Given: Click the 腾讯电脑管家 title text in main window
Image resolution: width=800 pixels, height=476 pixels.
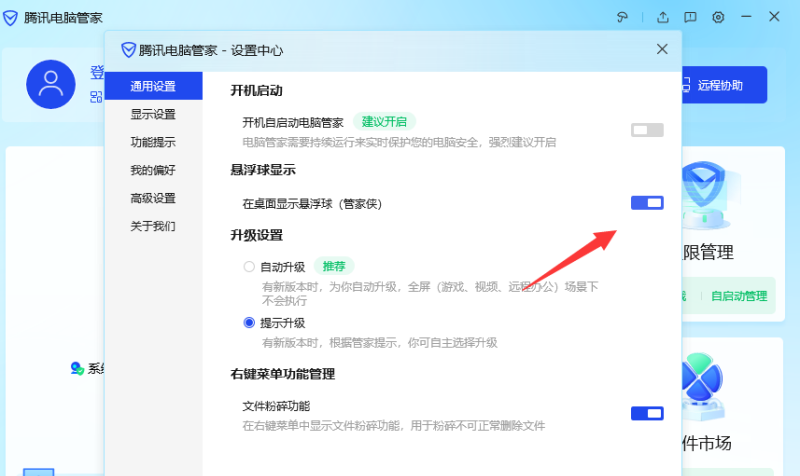Looking at the screenshot, I should [x=63, y=18].
